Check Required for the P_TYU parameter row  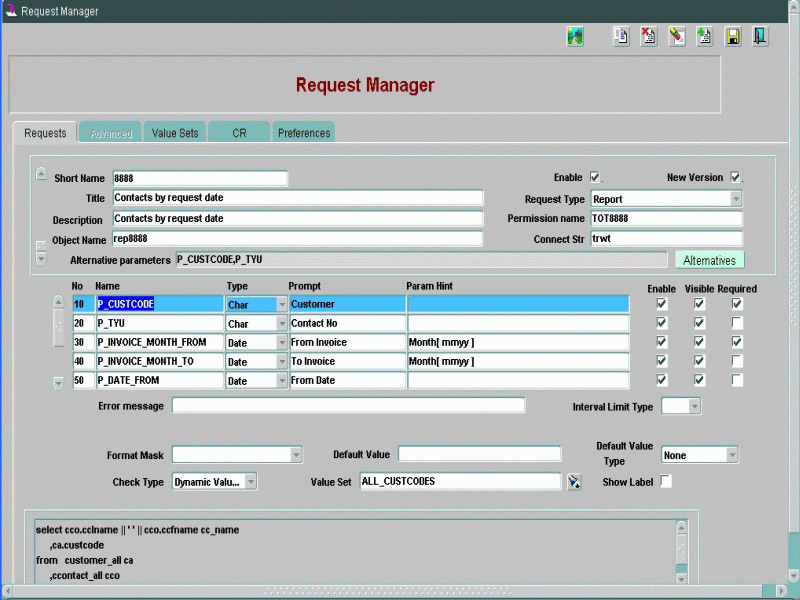click(x=737, y=323)
